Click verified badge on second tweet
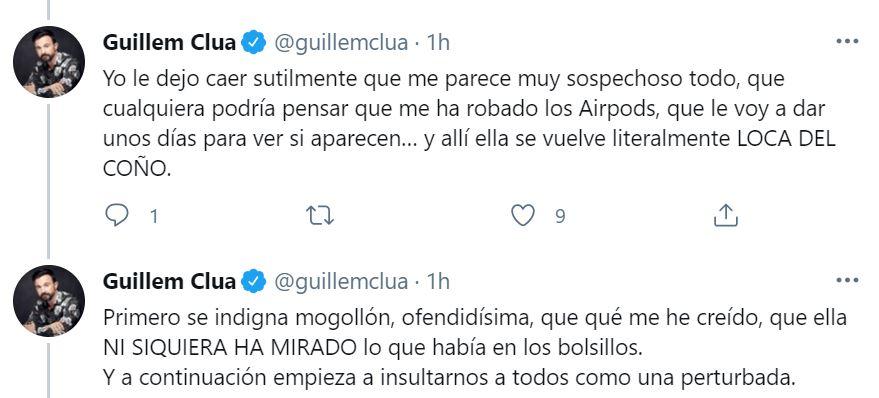This screenshot has height=398, width=879. [254, 281]
